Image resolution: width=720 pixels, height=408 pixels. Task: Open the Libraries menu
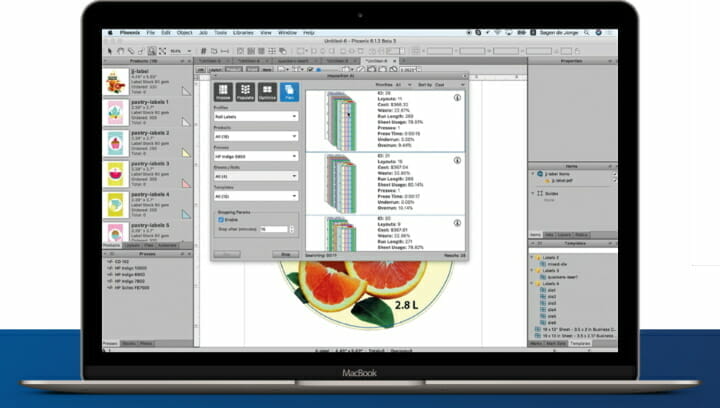243,33
